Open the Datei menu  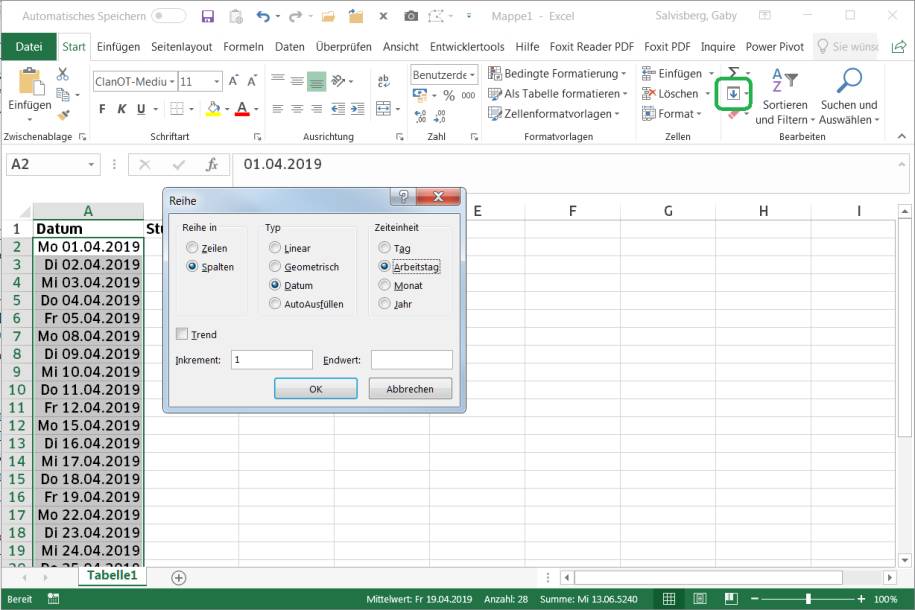click(x=29, y=47)
